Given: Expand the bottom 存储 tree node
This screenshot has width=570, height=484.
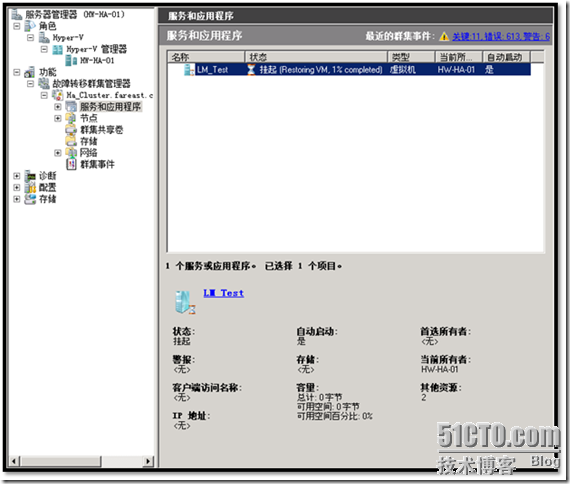Looking at the screenshot, I should tap(17, 199).
